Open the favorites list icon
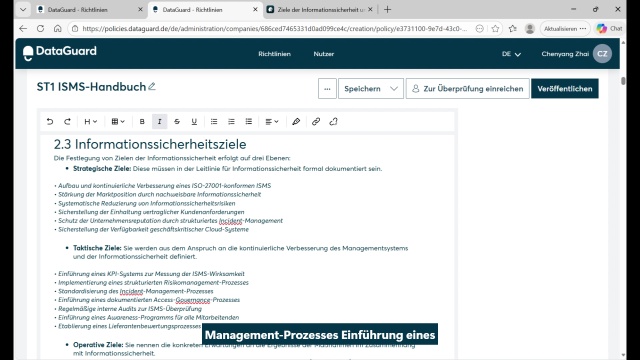The image size is (640, 360). pyautogui.click(x=513, y=29)
